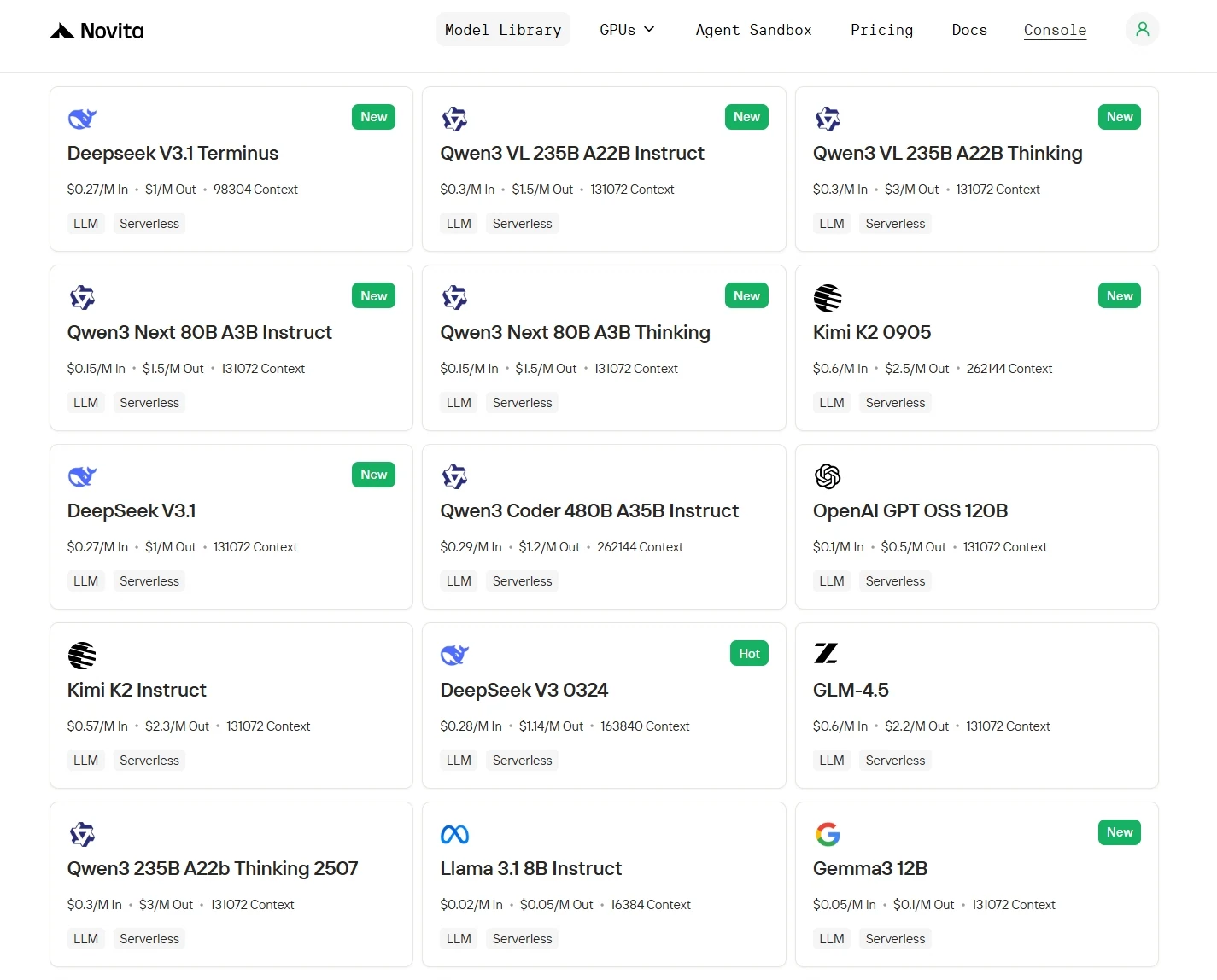Click the "$0.29/M In" price text
Viewport: 1217px width, 980px height.
tap(471, 547)
